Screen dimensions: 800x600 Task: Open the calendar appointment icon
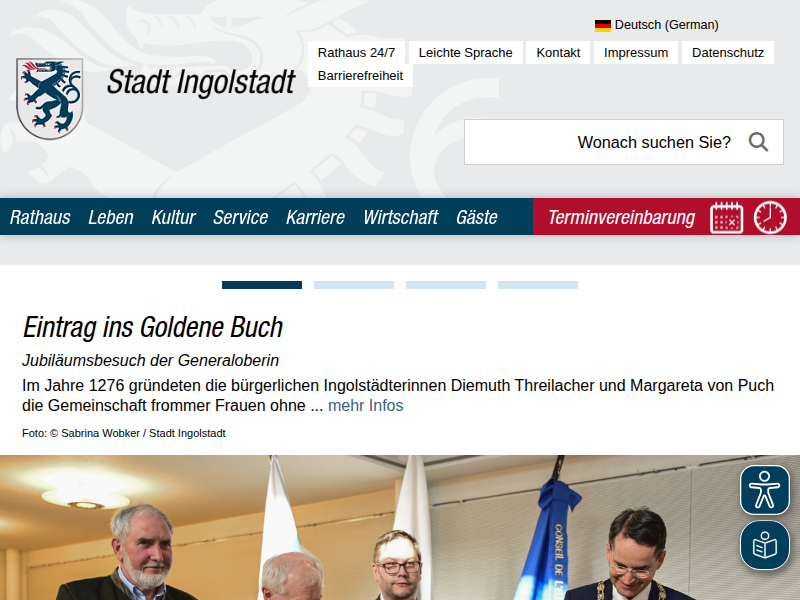click(x=727, y=217)
